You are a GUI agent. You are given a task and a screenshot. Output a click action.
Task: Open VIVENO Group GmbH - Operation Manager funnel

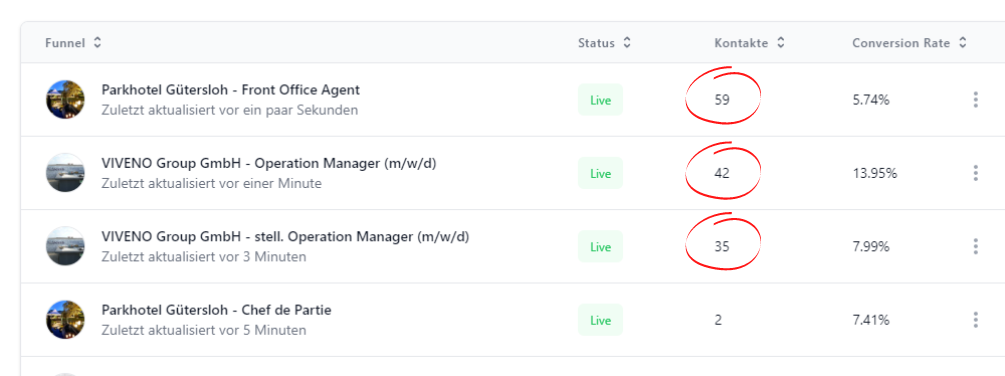[x=269, y=163]
